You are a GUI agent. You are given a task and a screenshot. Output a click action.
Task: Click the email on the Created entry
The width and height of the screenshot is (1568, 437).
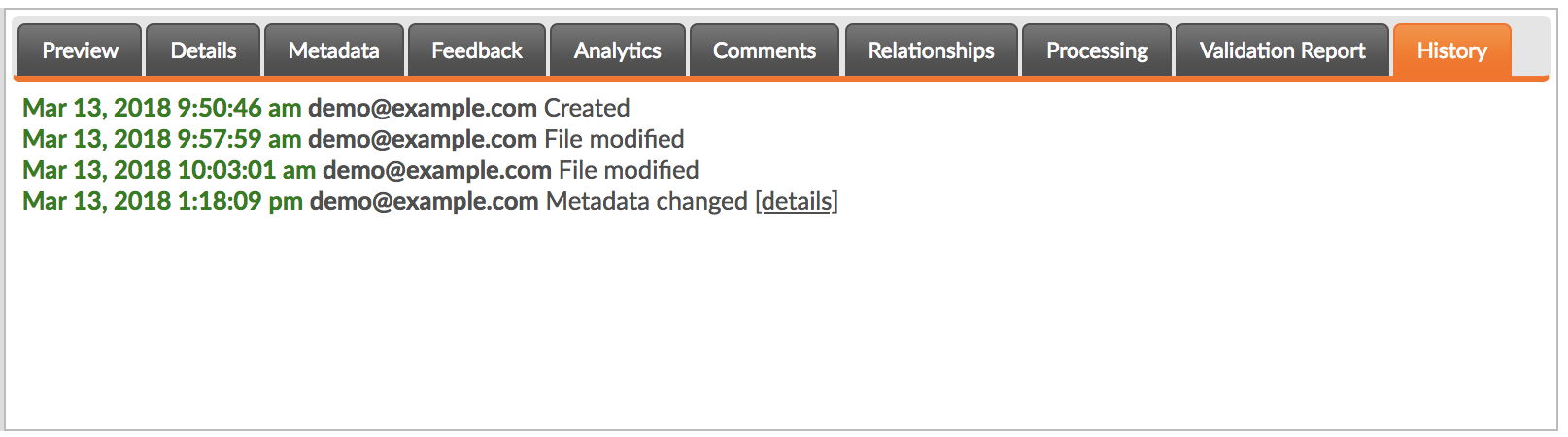point(423,108)
